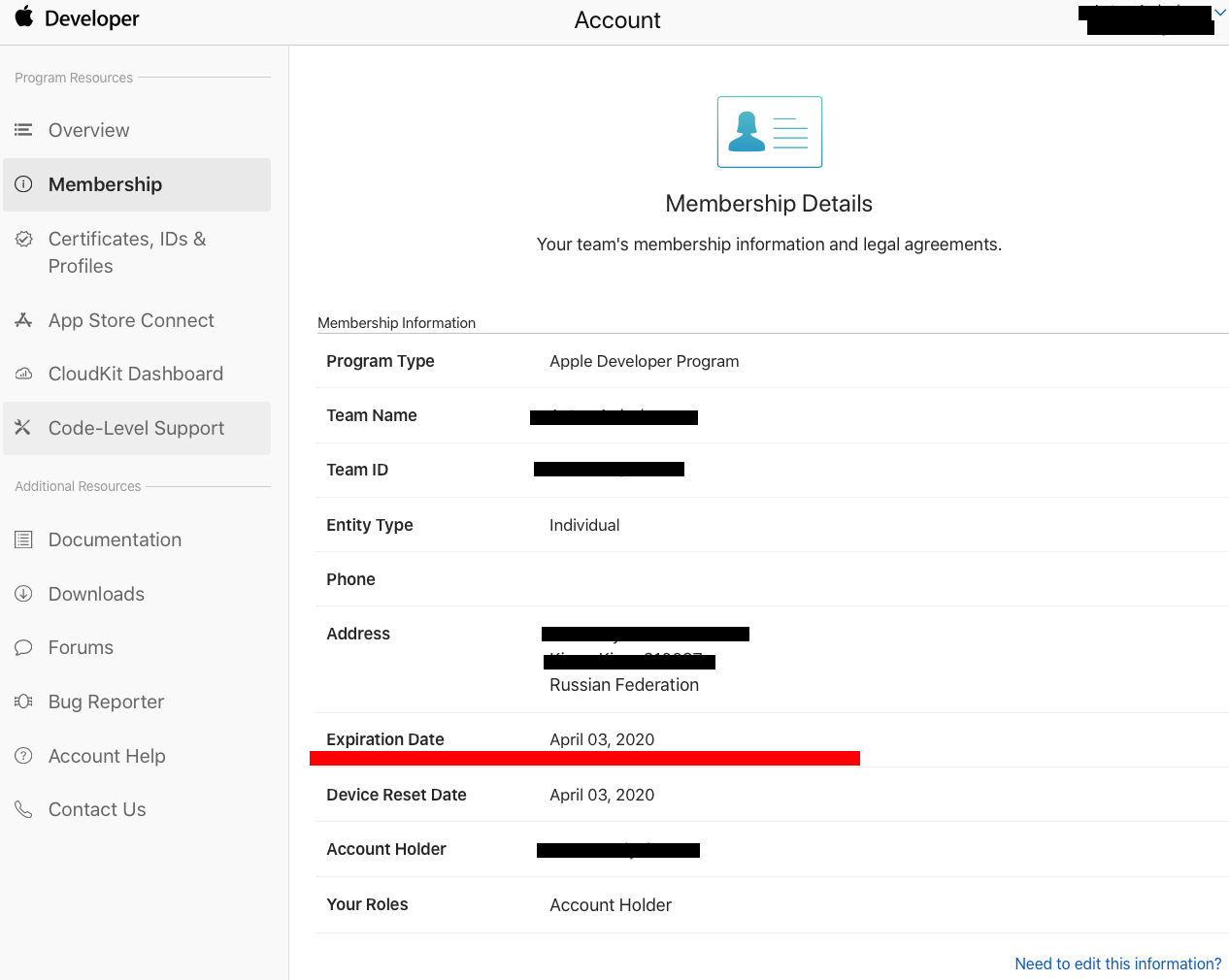
Task: Click the Overview list icon
Action: pos(23,130)
